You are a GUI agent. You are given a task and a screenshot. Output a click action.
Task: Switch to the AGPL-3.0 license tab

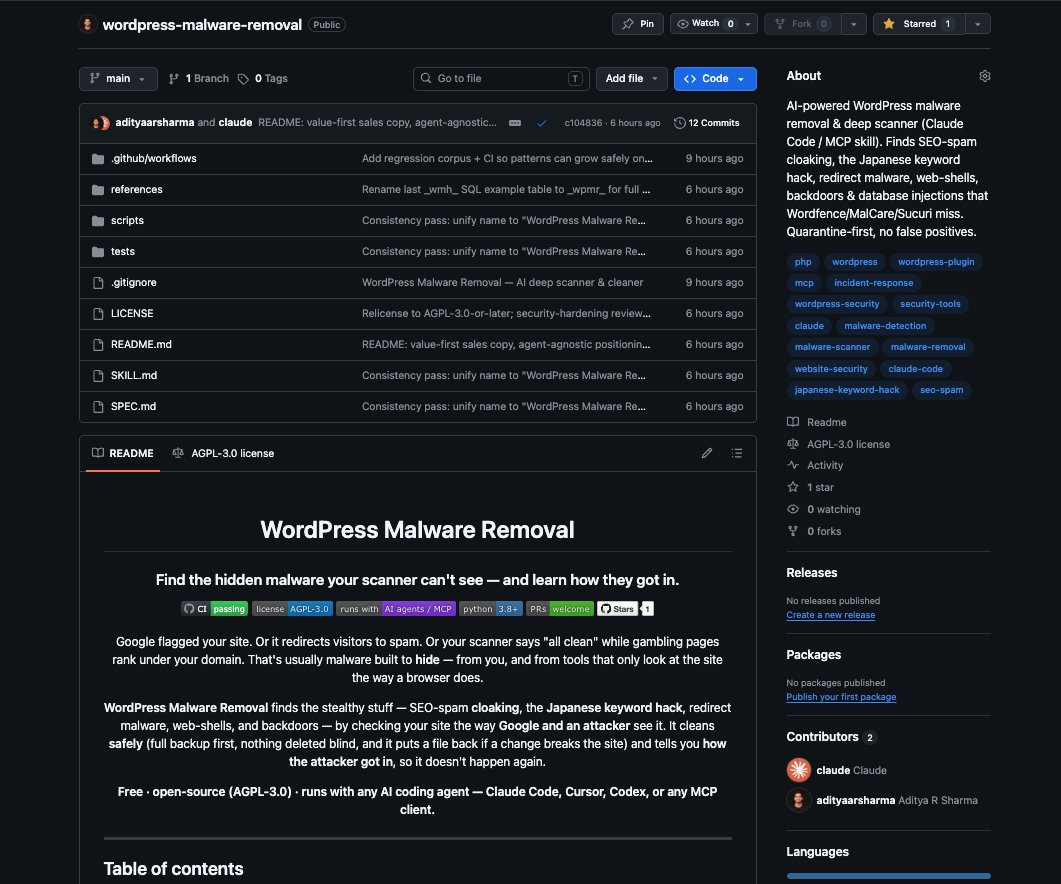(223, 453)
